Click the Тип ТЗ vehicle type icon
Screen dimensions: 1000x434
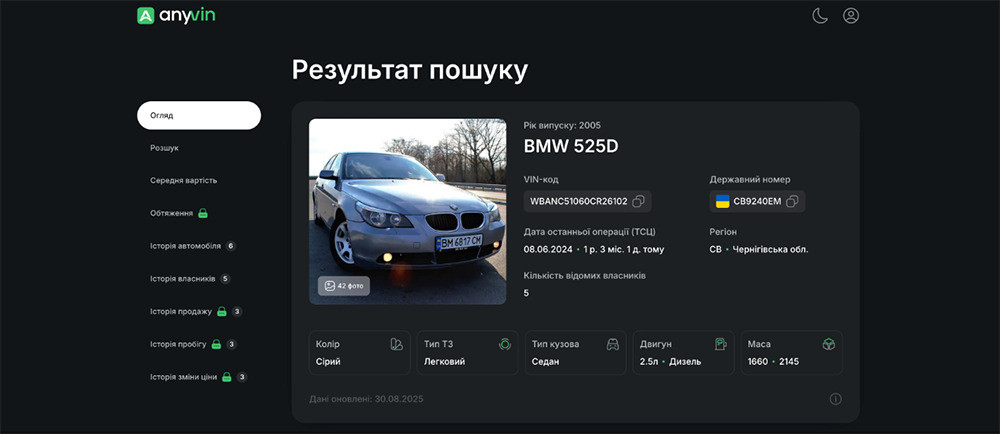click(x=505, y=344)
